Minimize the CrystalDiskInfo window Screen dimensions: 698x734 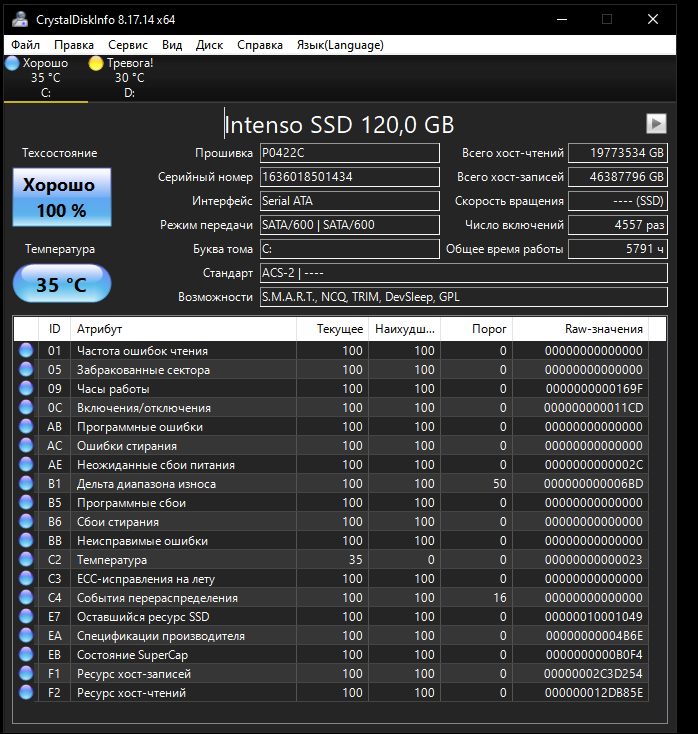tap(562, 19)
